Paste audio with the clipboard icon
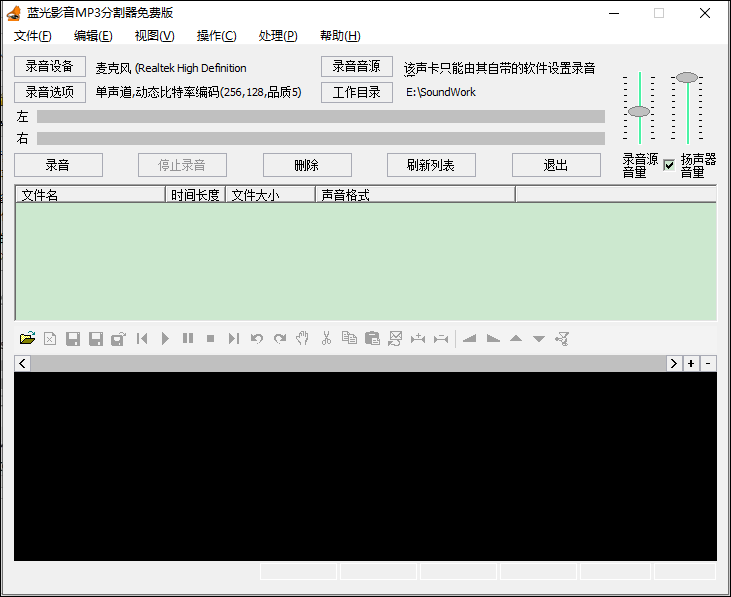Screen dimensions: 731x597 pyautogui.click(x=372, y=338)
